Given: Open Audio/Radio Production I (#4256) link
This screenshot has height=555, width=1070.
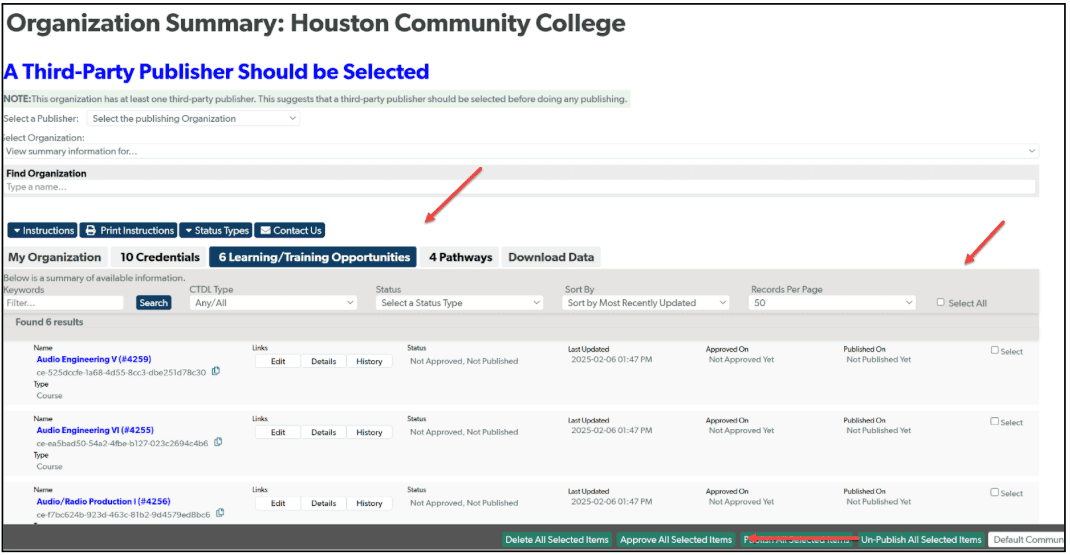Looking at the screenshot, I should tap(104, 501).
